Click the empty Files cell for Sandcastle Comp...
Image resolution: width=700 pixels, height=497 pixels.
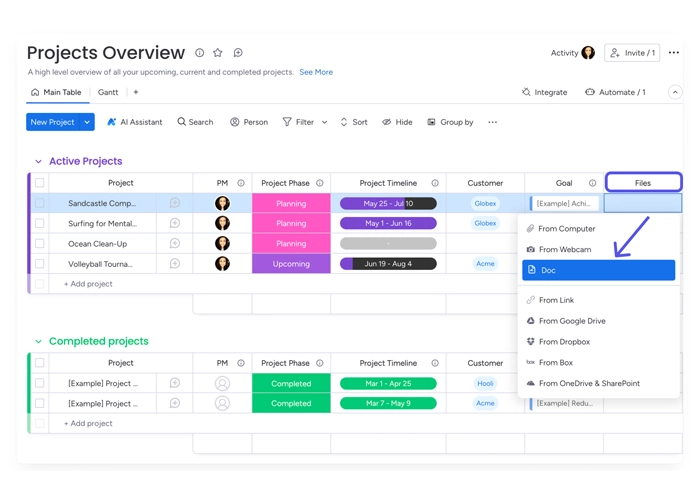click(x=643, y=203)
